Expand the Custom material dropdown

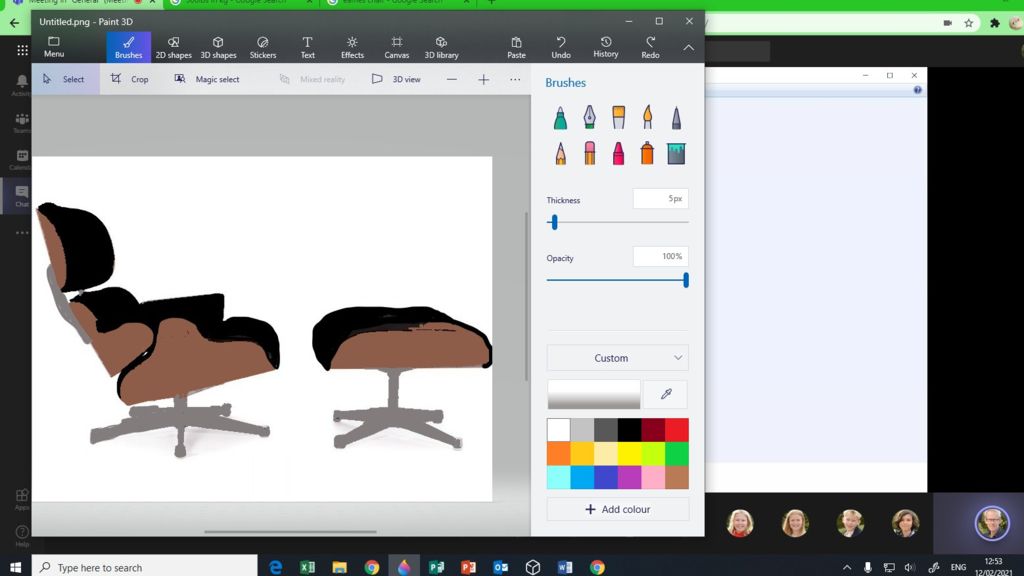click(618, 358)
